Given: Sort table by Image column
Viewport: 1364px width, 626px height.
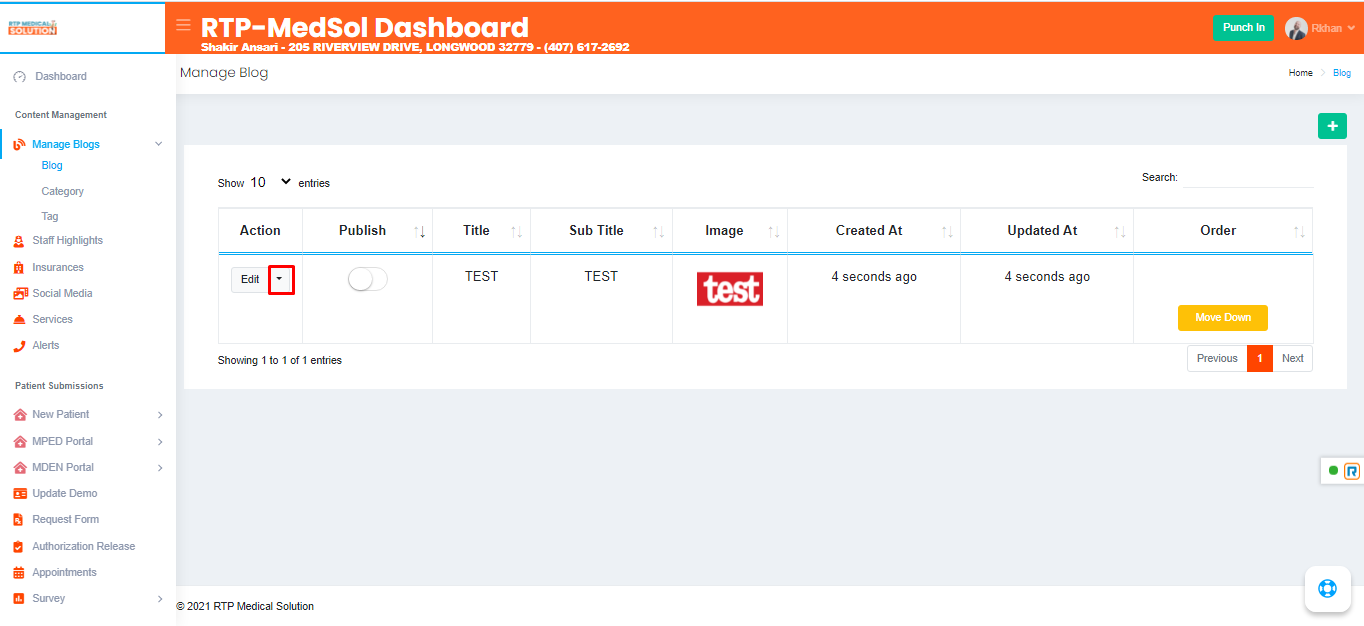Looking at the screenshot, I should click(730, 231).
